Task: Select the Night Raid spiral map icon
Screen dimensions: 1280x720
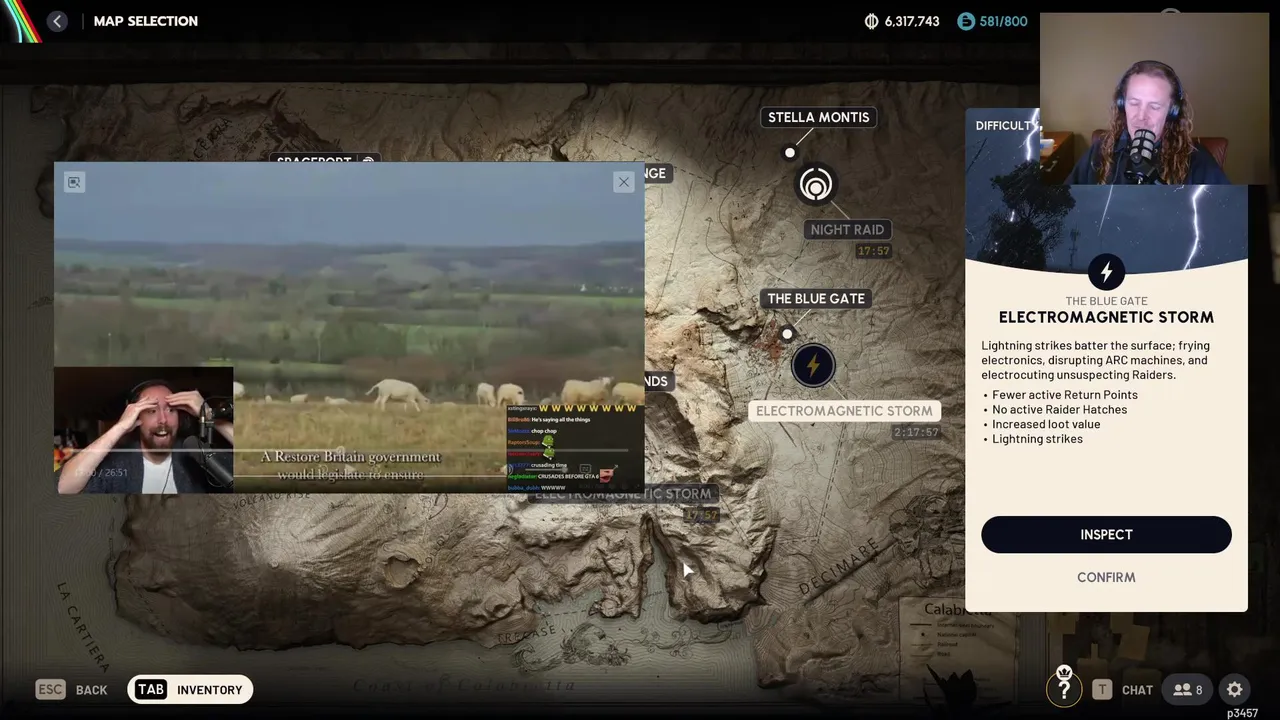Action: tap(816, 185)
